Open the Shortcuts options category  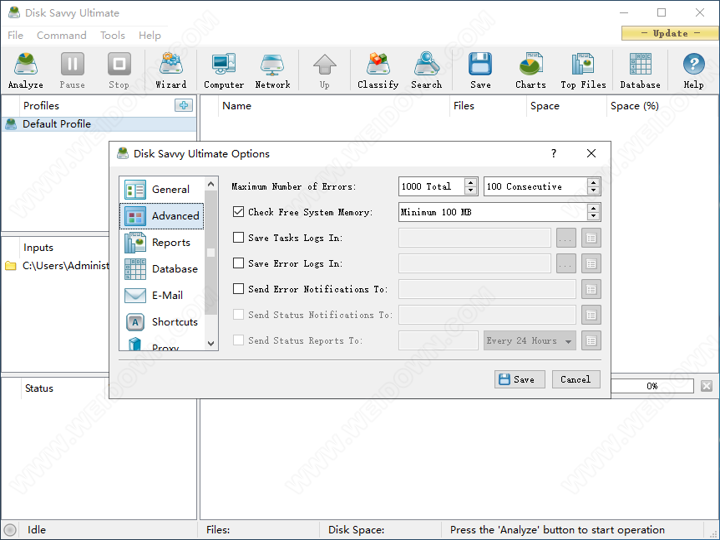(x=162, y=322)
